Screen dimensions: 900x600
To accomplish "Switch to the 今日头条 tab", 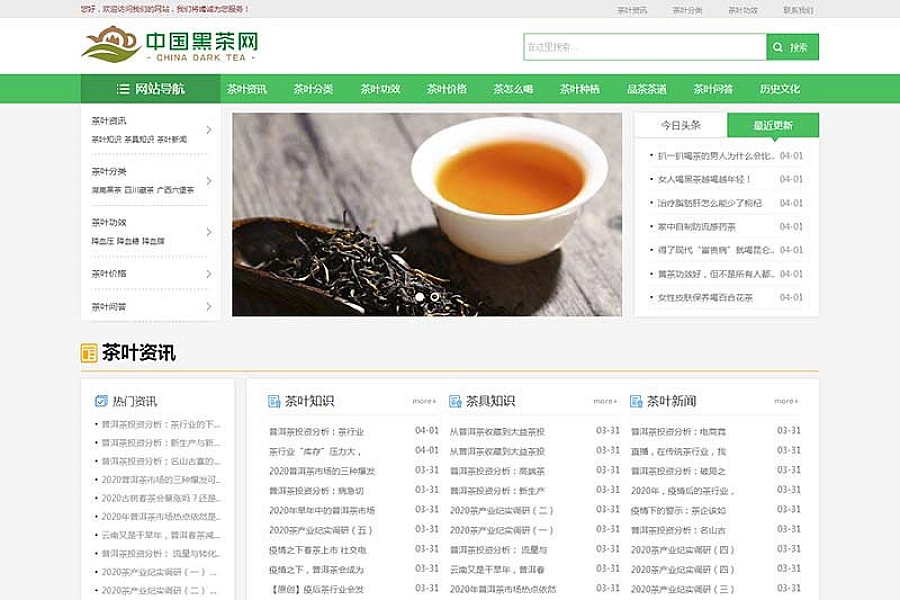I will coord(681,125).
